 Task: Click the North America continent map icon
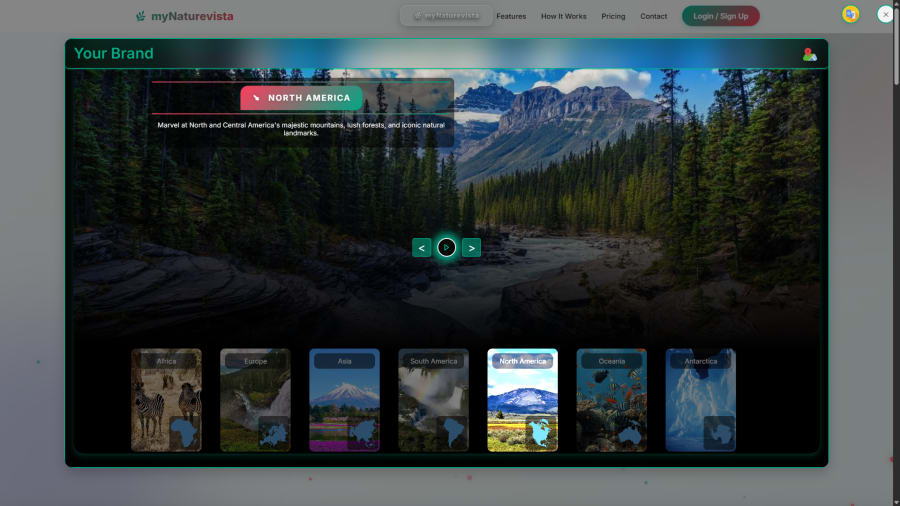541,433
